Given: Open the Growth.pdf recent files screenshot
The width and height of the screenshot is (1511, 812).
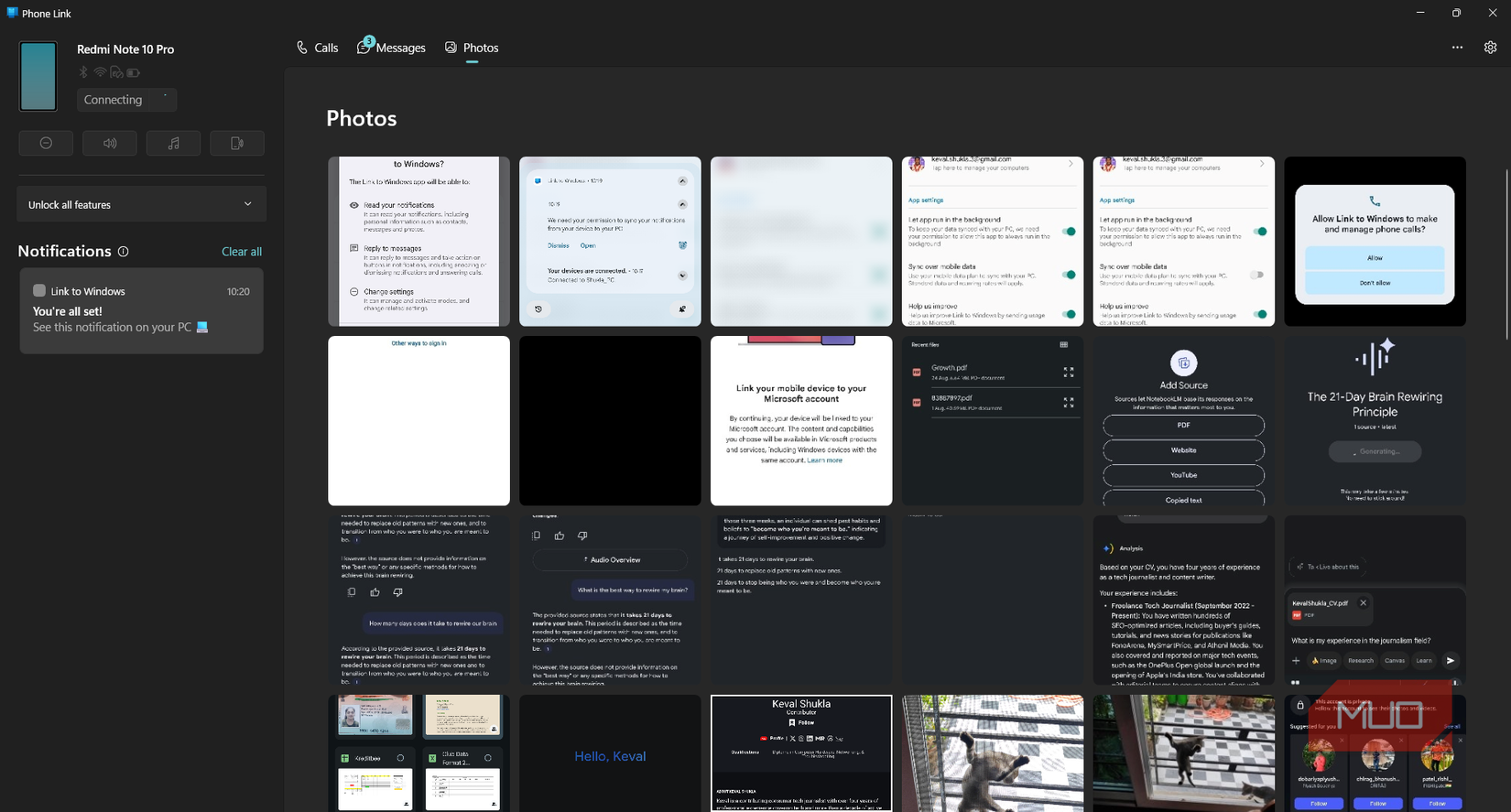Looking at the screenshot, I should (993, 420).
